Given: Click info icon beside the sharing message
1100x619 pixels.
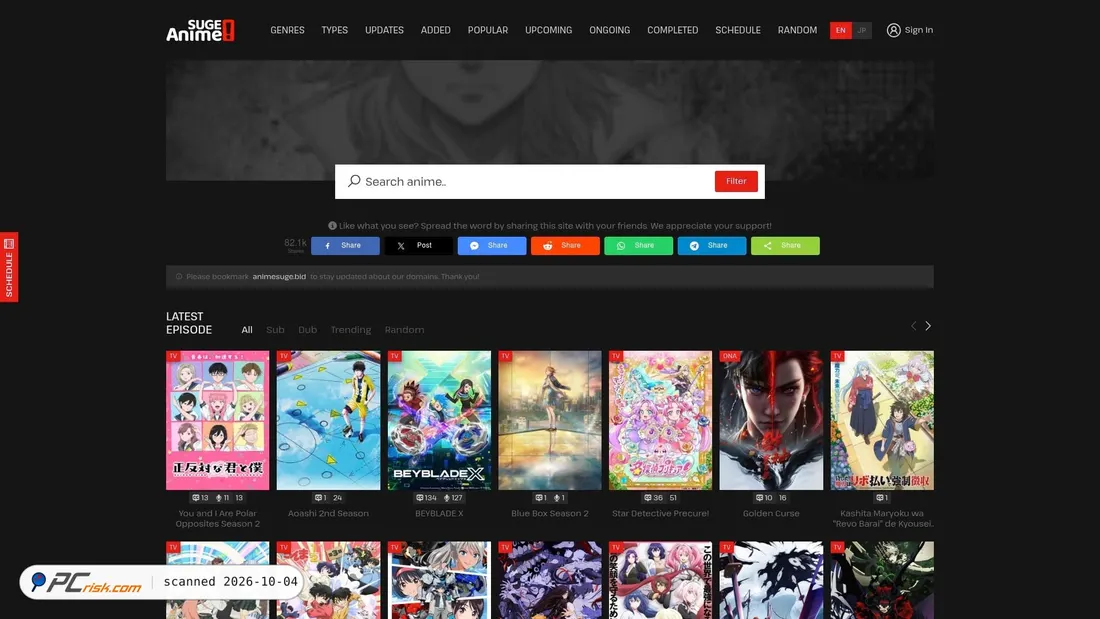Looking at the screenshot, I should [x=333, y=226].
